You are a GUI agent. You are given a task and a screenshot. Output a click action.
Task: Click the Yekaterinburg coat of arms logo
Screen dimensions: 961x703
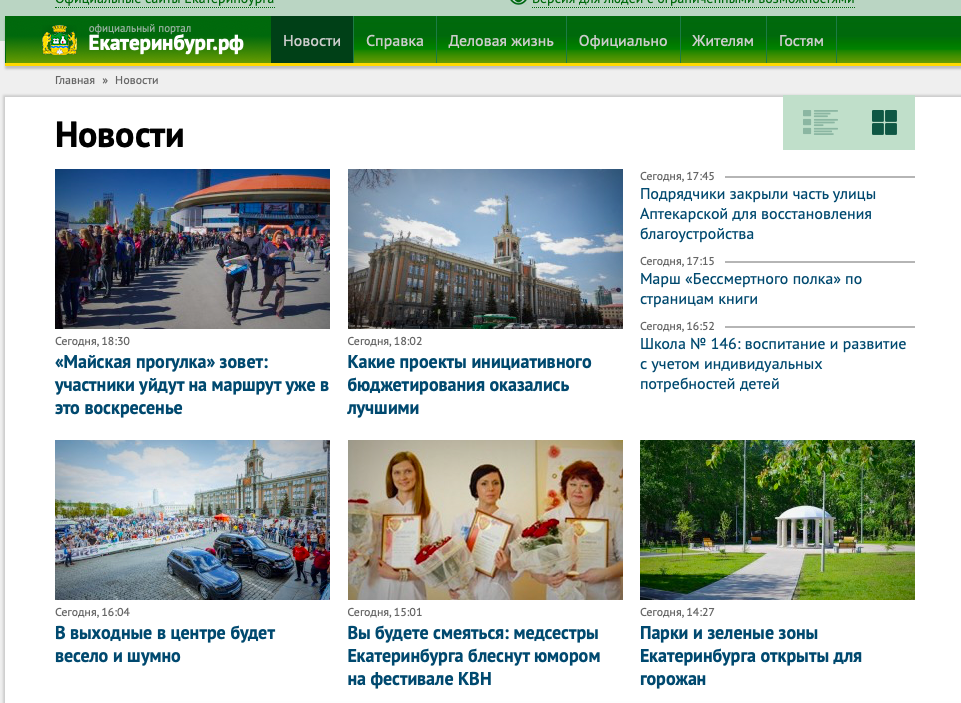[60, 41]
